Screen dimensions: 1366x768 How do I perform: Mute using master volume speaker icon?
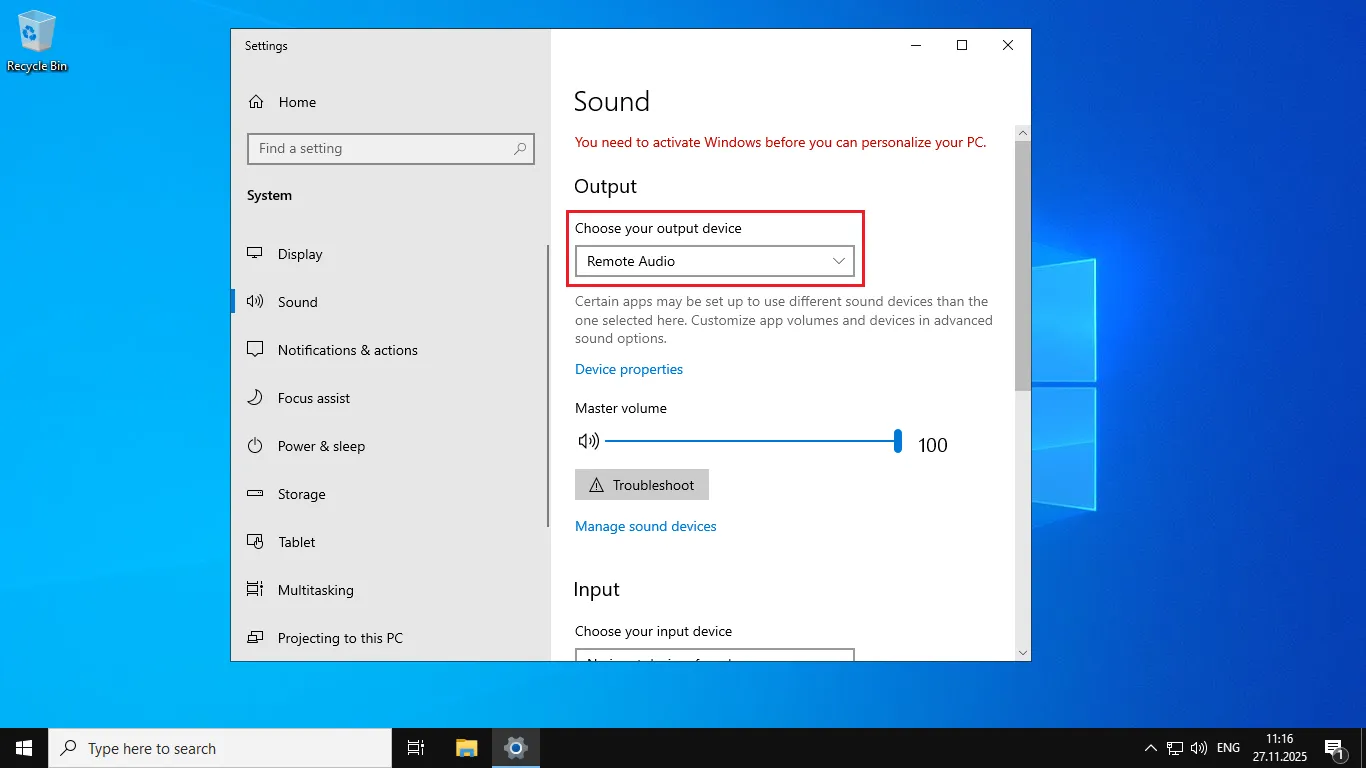pos(588,441)
